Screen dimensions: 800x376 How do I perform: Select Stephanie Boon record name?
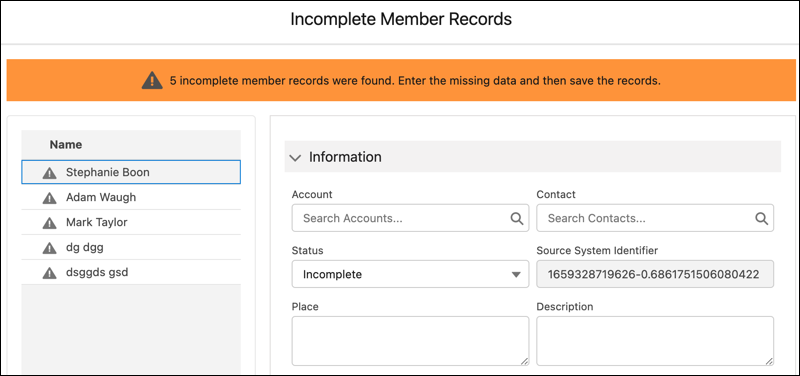pyautogui.click(x=108, y=172)
